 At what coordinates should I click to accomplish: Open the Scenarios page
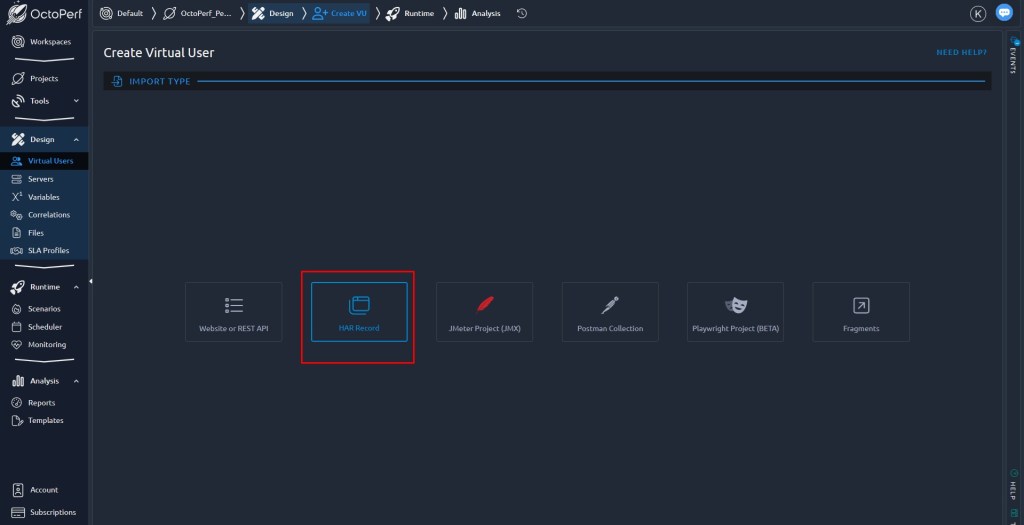click(44, 309)
